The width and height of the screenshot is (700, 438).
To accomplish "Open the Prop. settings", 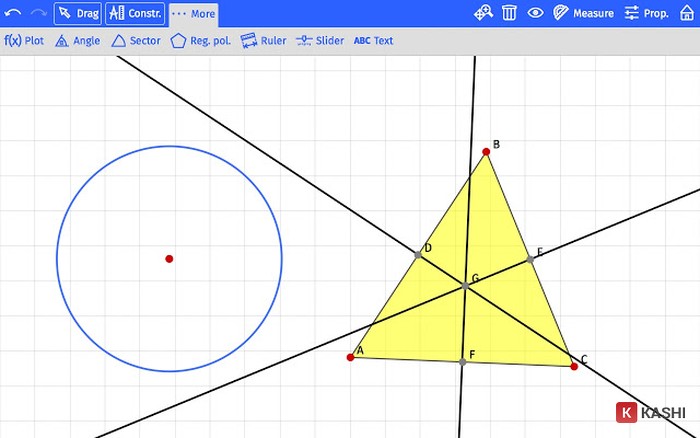I will click(x=646, y=13).
